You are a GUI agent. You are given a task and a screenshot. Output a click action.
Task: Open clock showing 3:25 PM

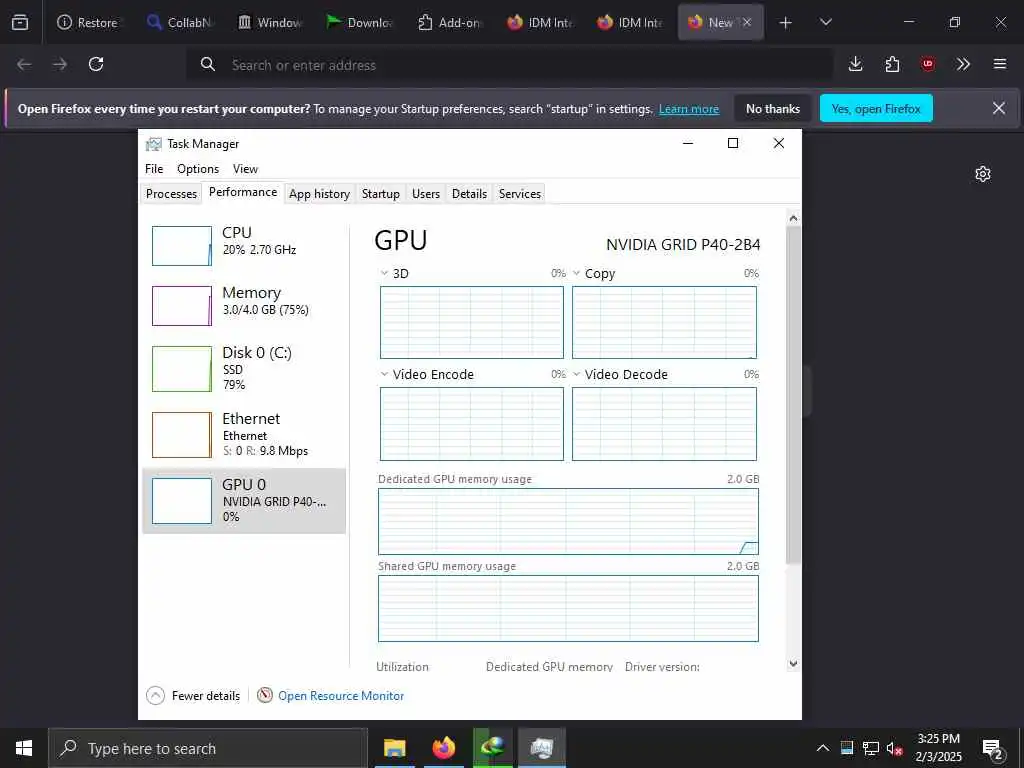pyautogui.click(x=938, y=748)
